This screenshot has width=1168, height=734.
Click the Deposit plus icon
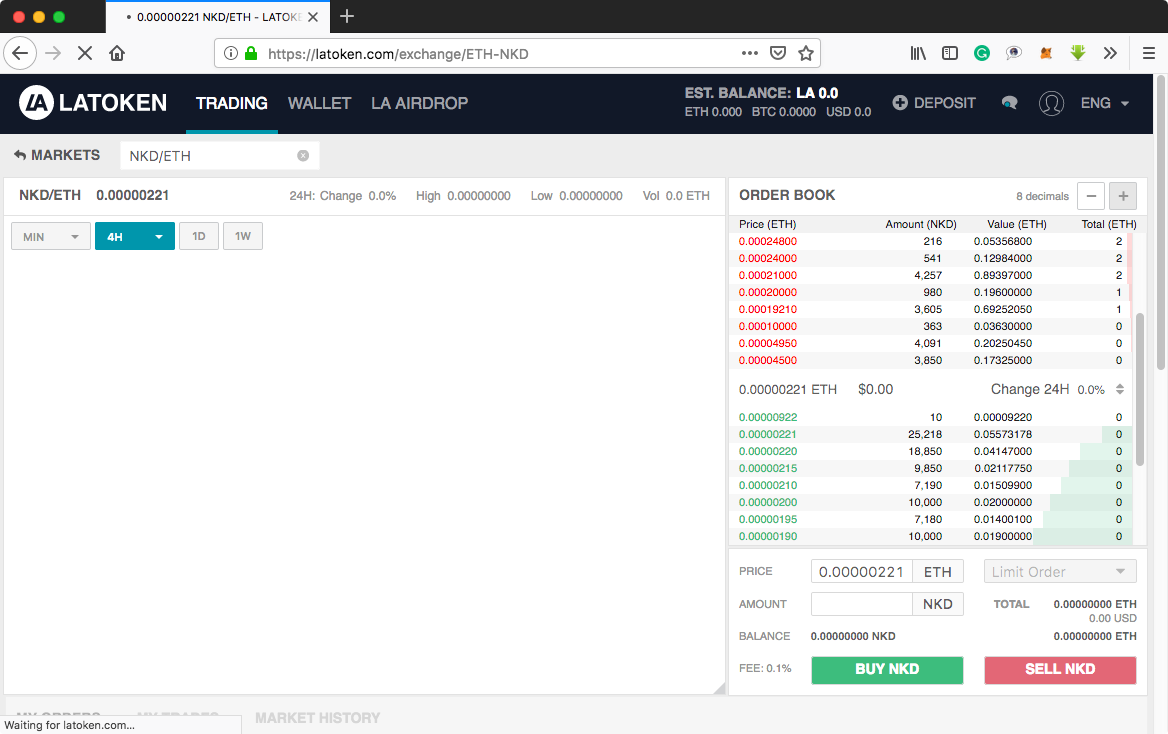(x=900, y=103)
